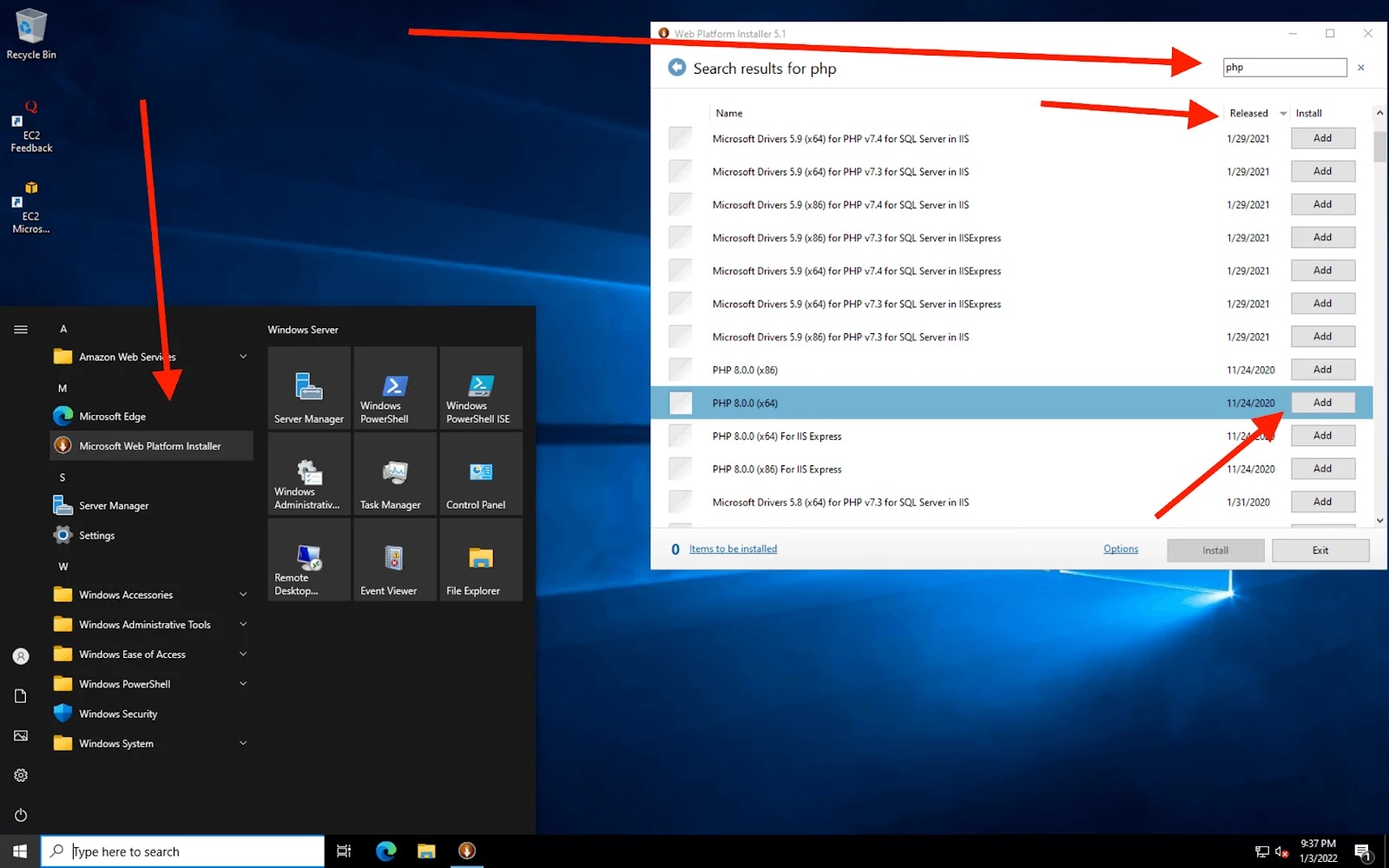
Task: Jump to letter W app group
Action: [x=63, y=567]
